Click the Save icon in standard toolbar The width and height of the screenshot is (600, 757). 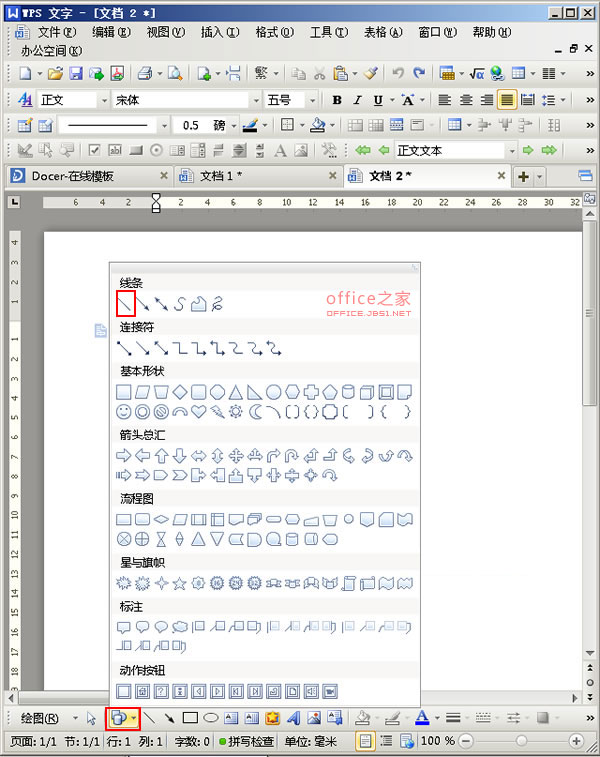(x=76, y=73)
